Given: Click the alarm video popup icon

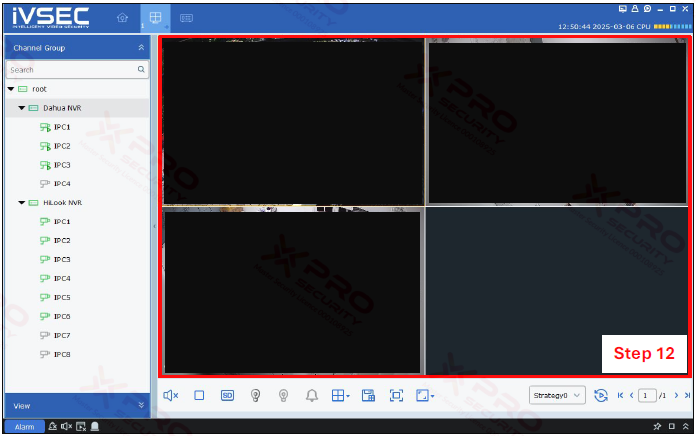Looking at the screenshot, I should [x=81, y=426].
